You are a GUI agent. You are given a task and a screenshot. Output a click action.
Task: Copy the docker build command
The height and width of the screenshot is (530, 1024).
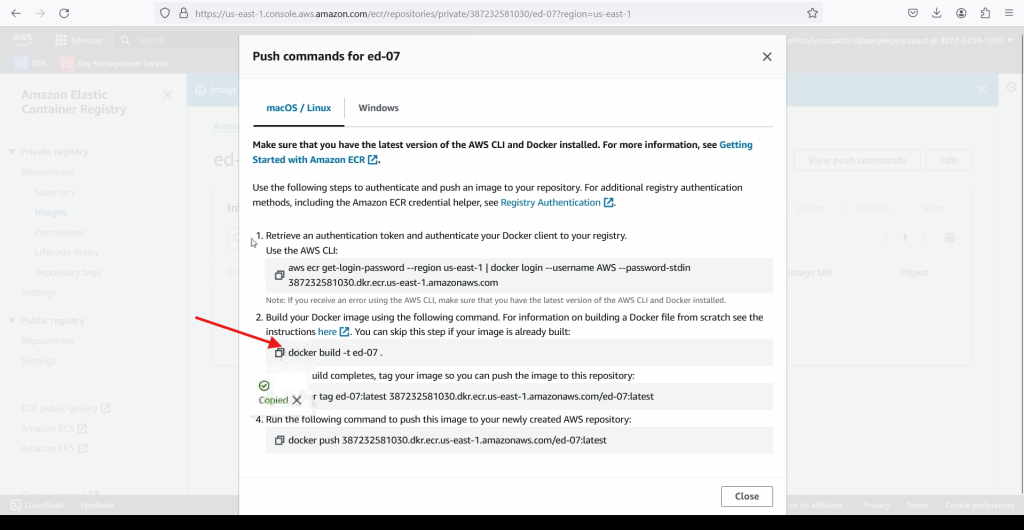(280, 352)
